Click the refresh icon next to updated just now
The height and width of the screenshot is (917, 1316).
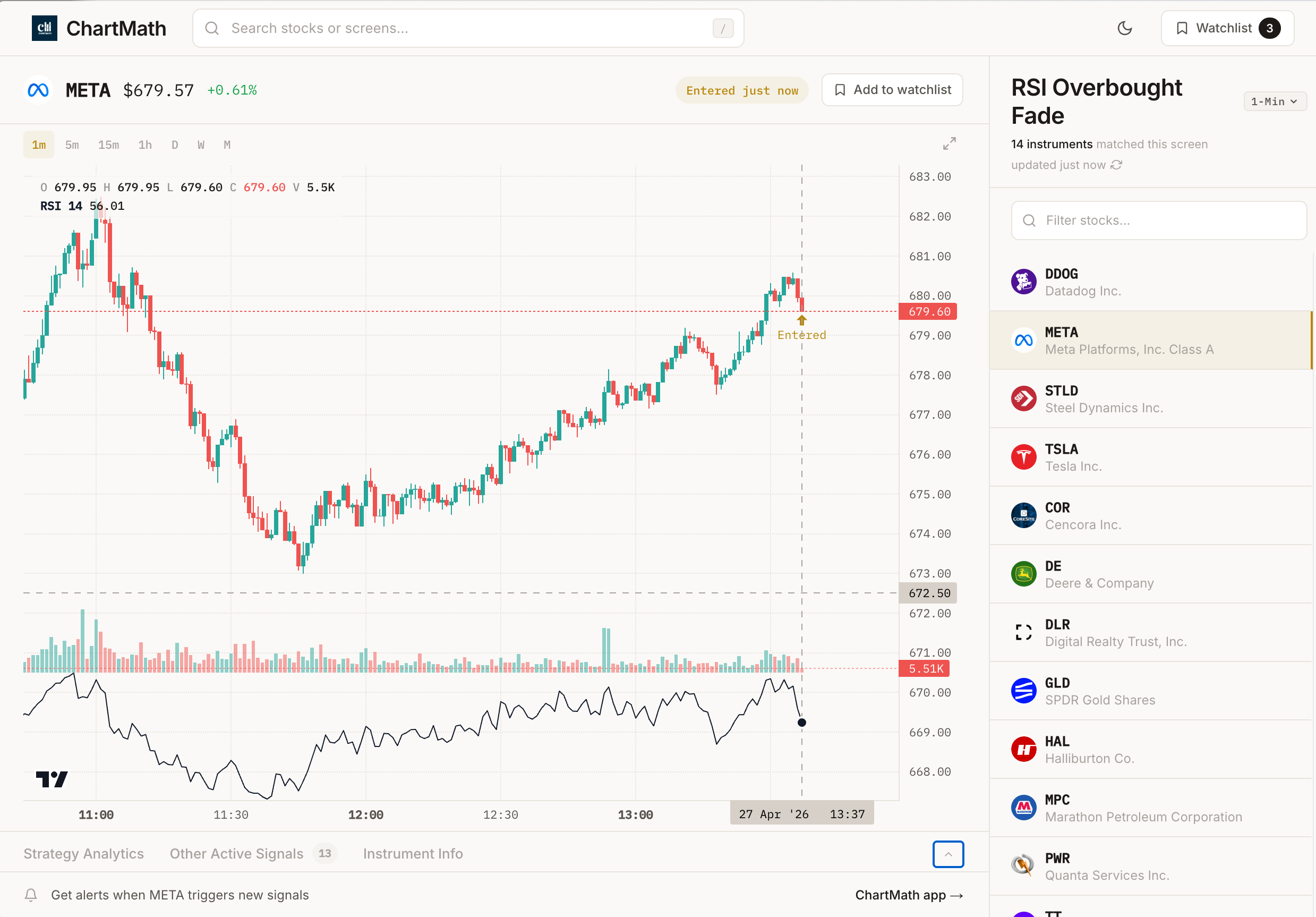(1116, 165)
